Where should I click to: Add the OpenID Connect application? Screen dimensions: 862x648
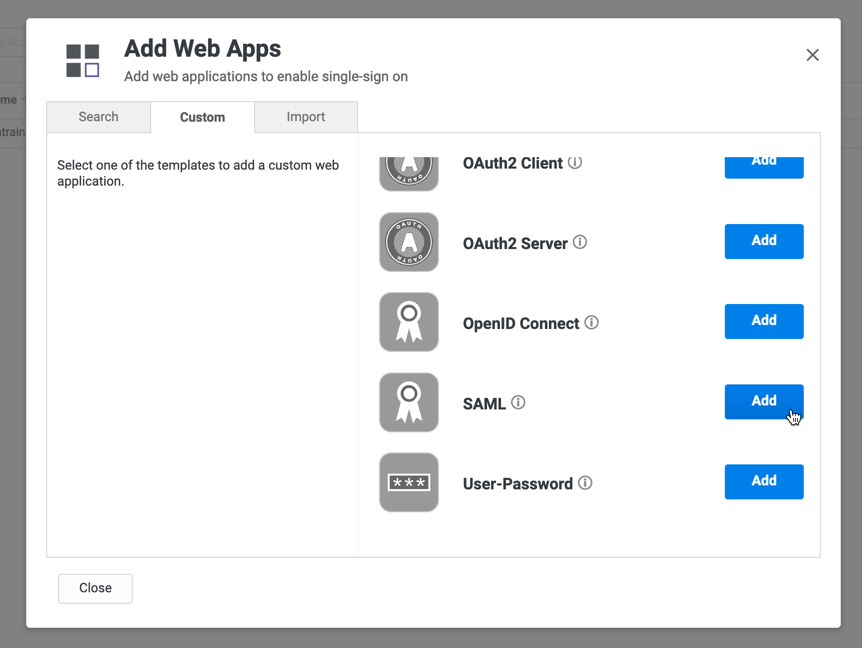click(x=763, y=321)
